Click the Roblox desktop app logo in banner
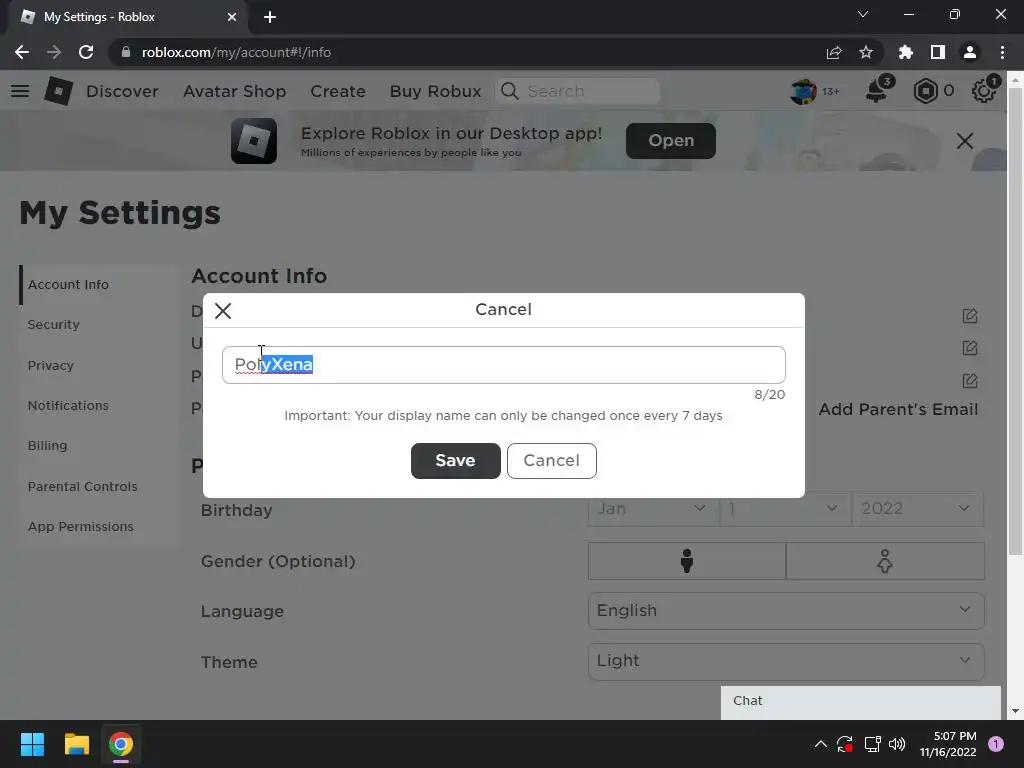This screenshot has width=1024, height=768. [x=254, y=140]
